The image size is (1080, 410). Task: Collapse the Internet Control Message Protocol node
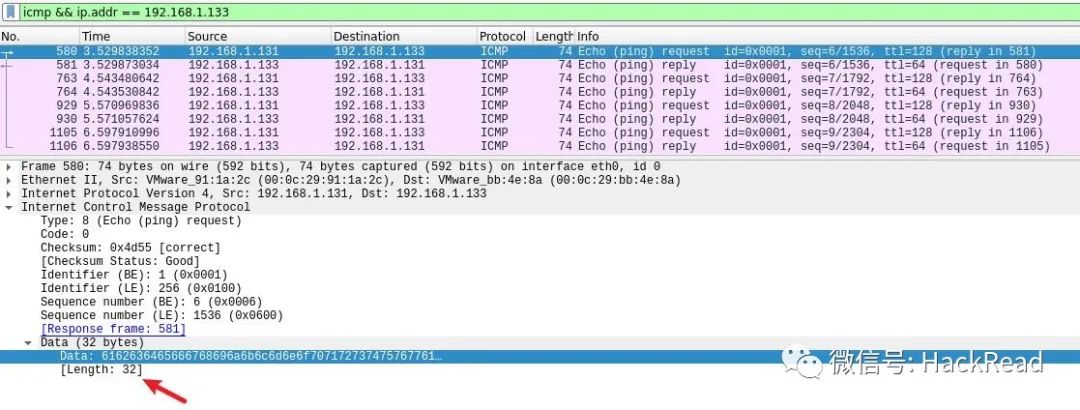point(8,207)
